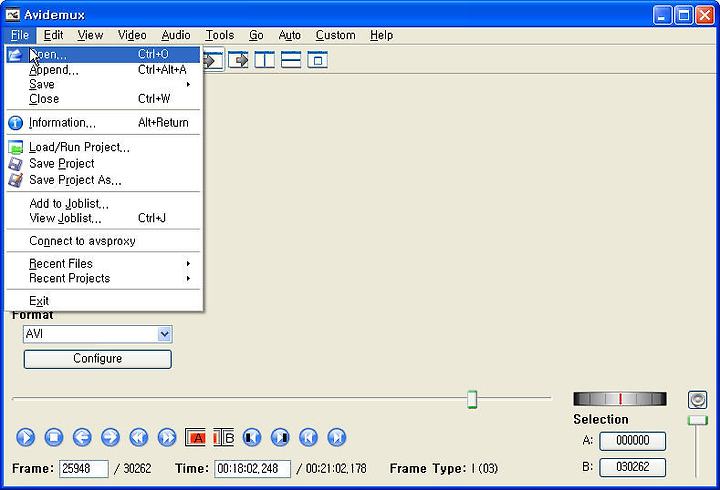720x490 pixels.
Task: Open the AVI Format dropdown
Action: tap(98, 334)
